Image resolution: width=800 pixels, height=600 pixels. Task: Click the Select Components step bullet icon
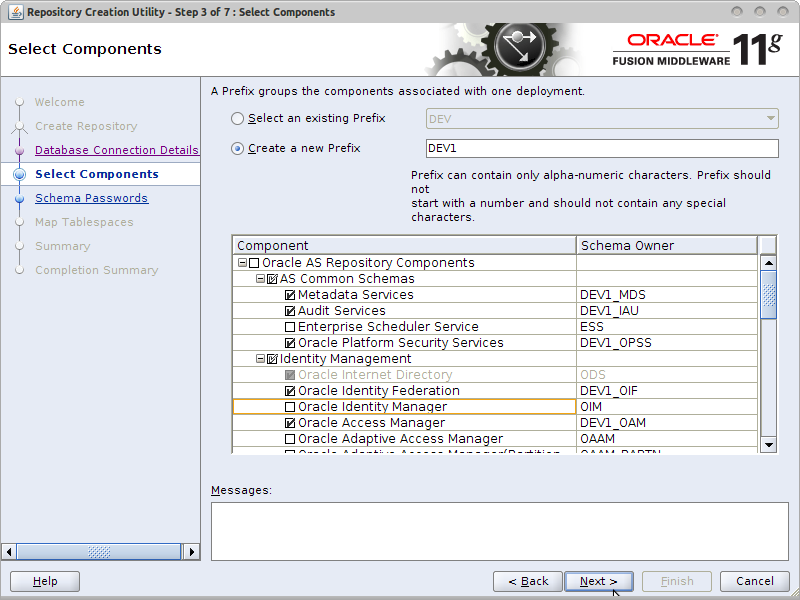tap(19, 174)
